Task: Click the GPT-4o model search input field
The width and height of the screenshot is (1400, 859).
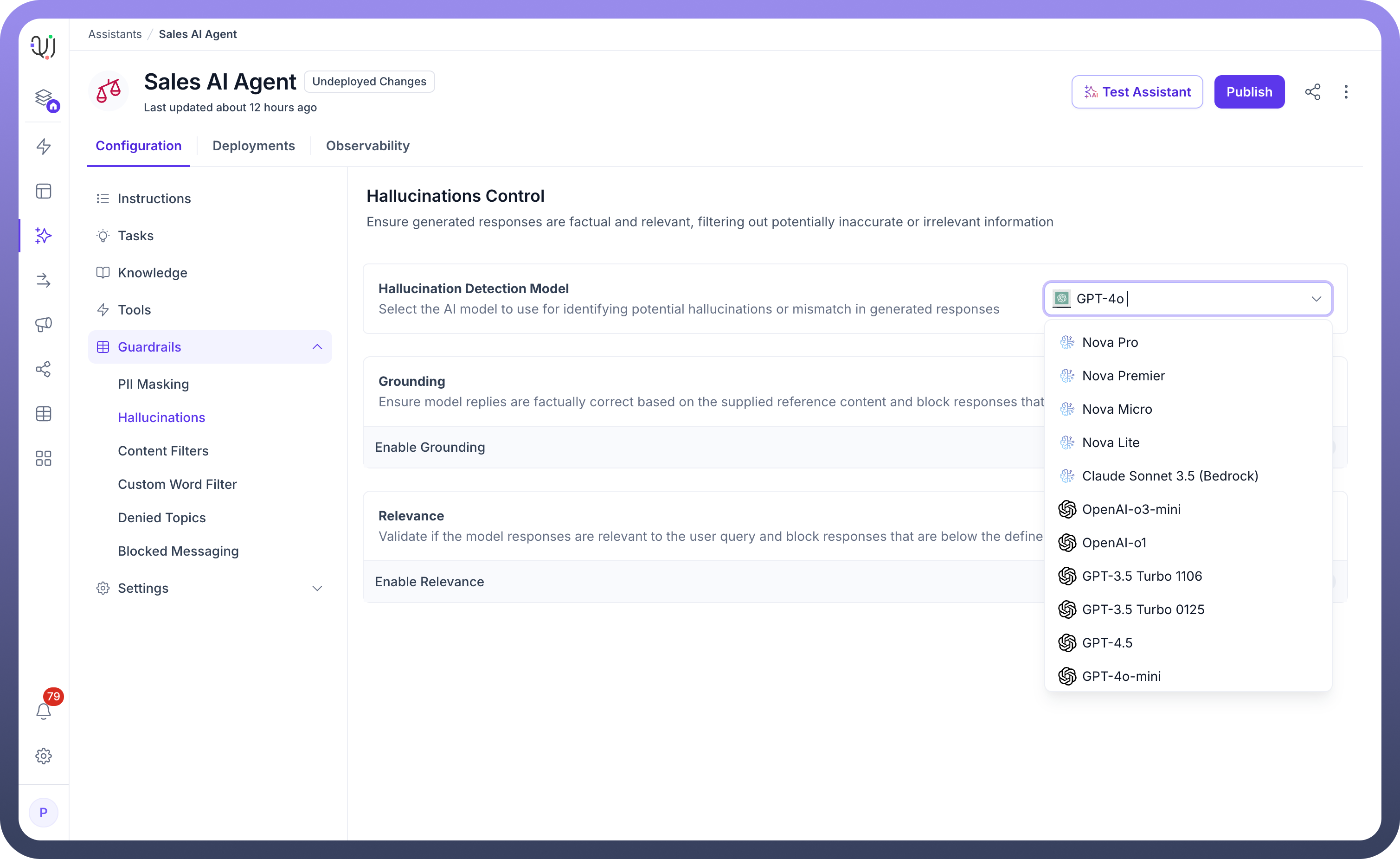Action: [x=1182, y=299]
